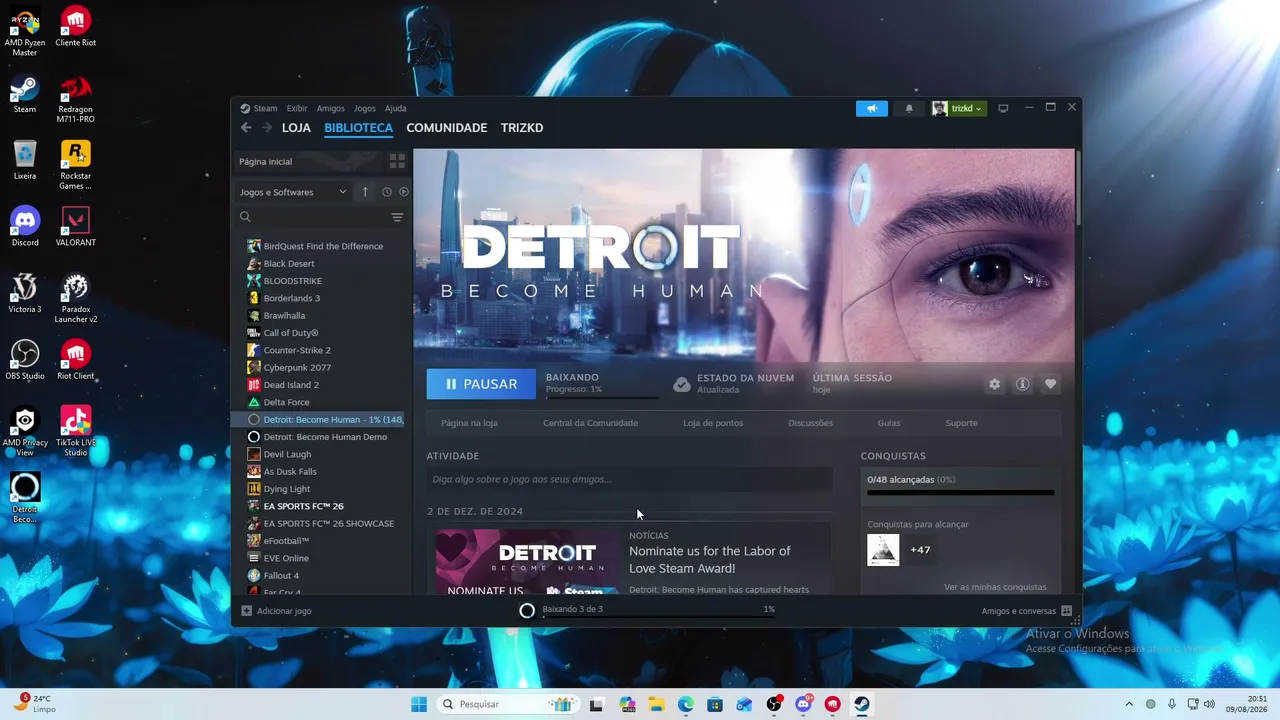The width and height of the screenshot is (1280, 720).
Task: Open advanced library filter options
Action: pos(397,217)
